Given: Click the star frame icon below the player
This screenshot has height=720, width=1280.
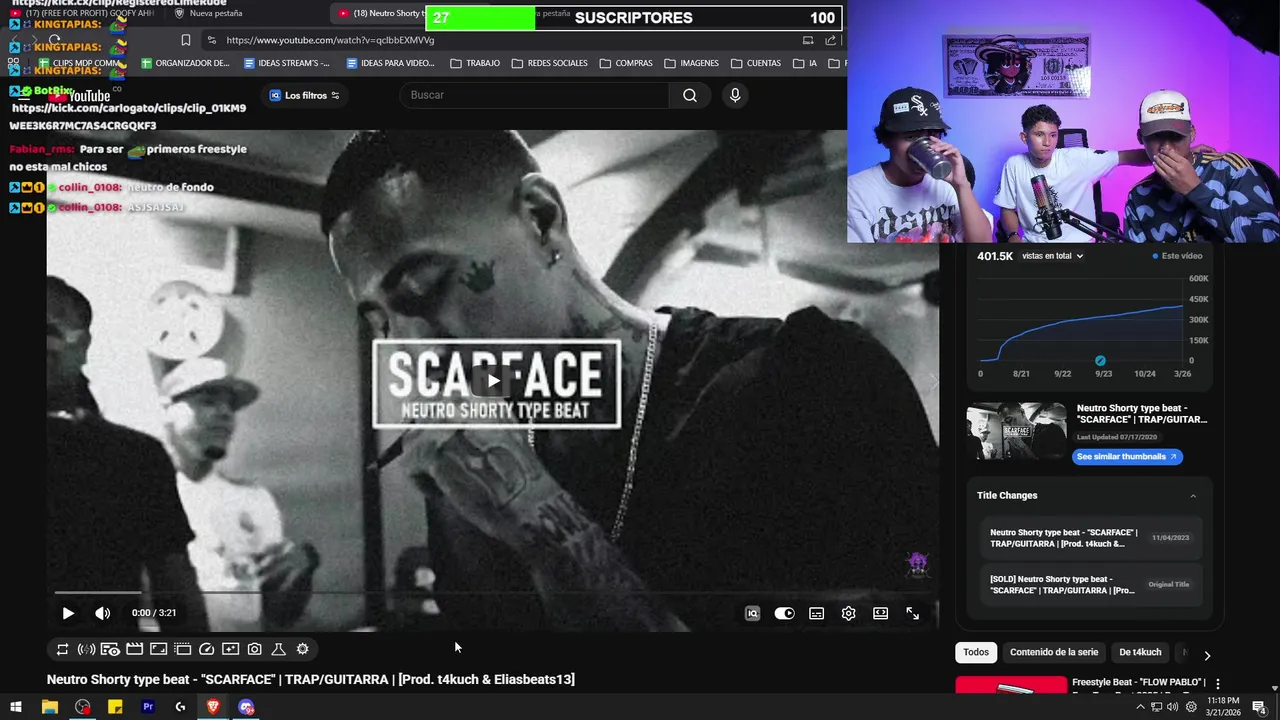Looking at the screenshot, I should coord(230,649).
